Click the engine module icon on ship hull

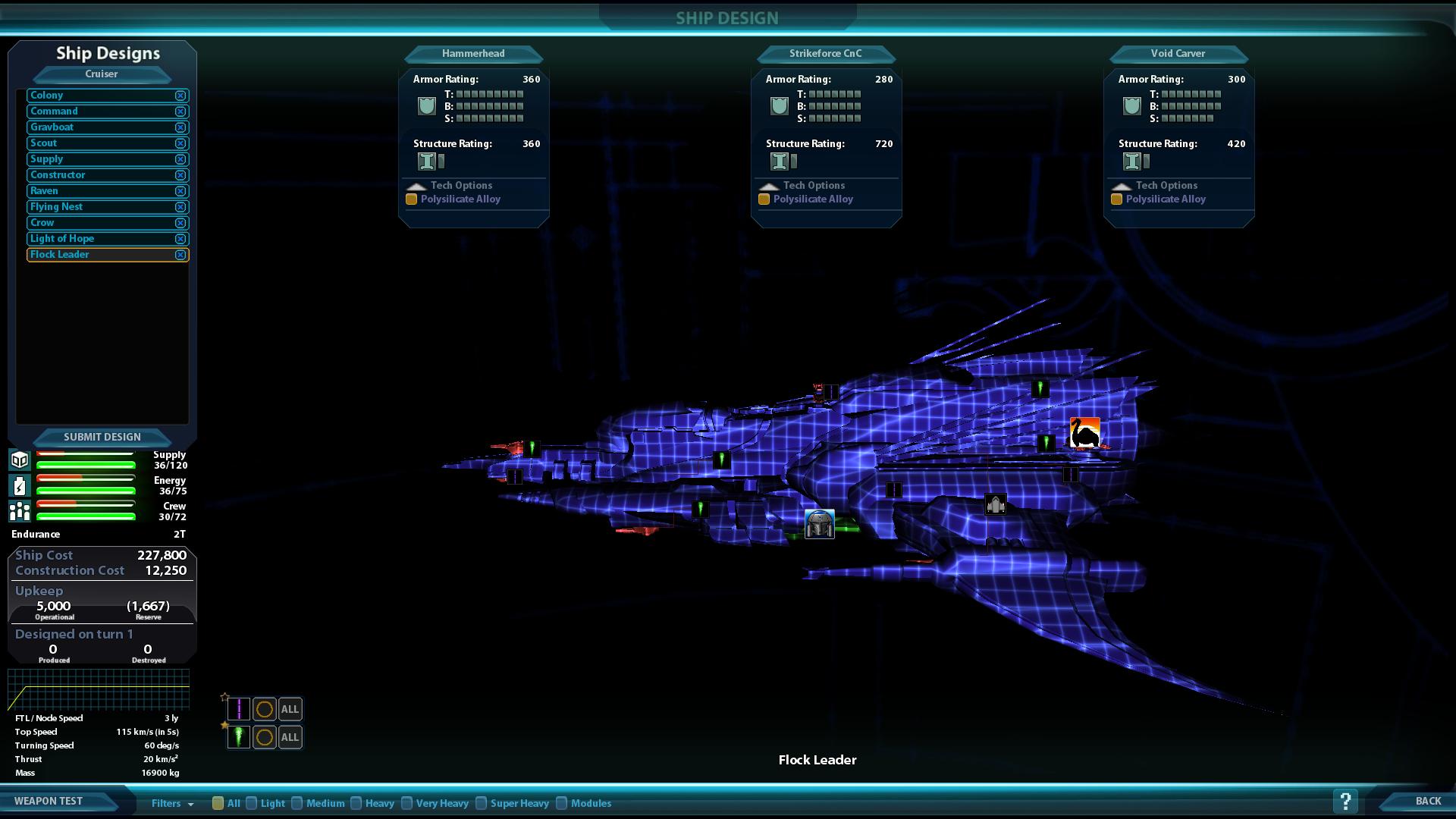coord(995,504)
